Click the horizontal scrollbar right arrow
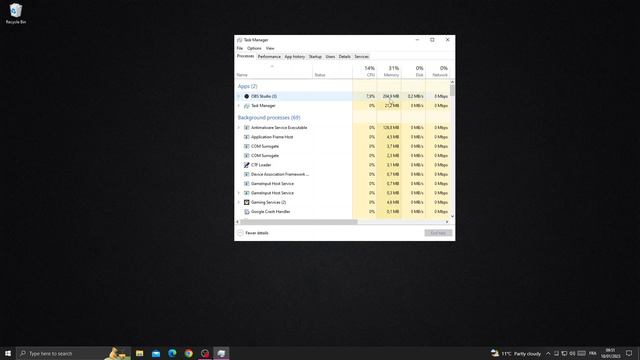Screen dimensions: 640x360 [x=447, y=222]
